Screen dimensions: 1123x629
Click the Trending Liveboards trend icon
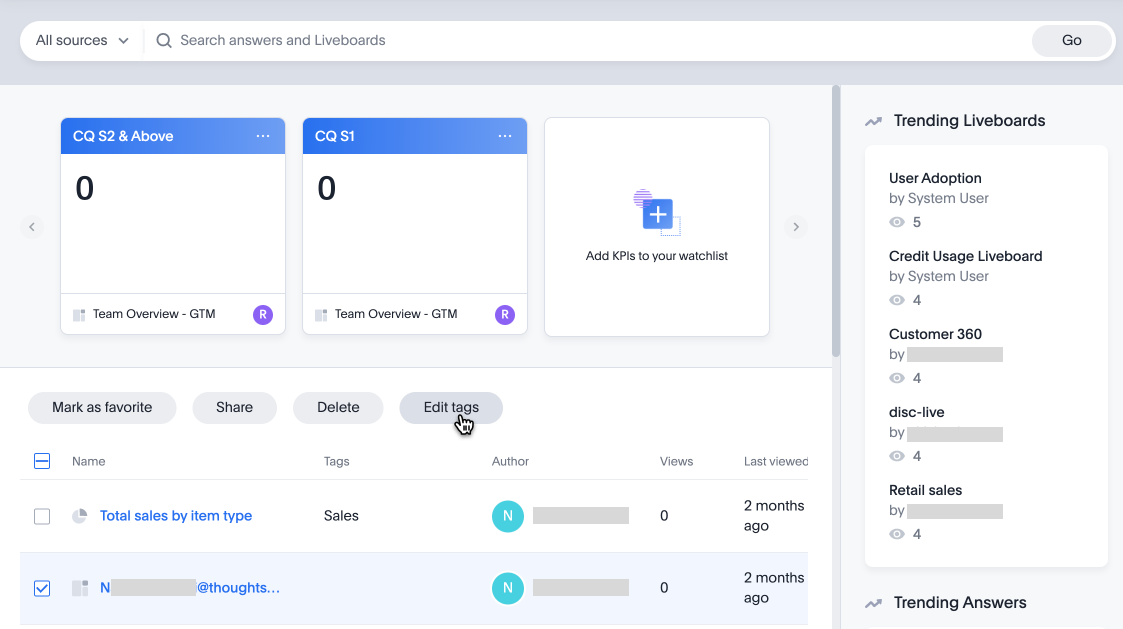[873, 121]
